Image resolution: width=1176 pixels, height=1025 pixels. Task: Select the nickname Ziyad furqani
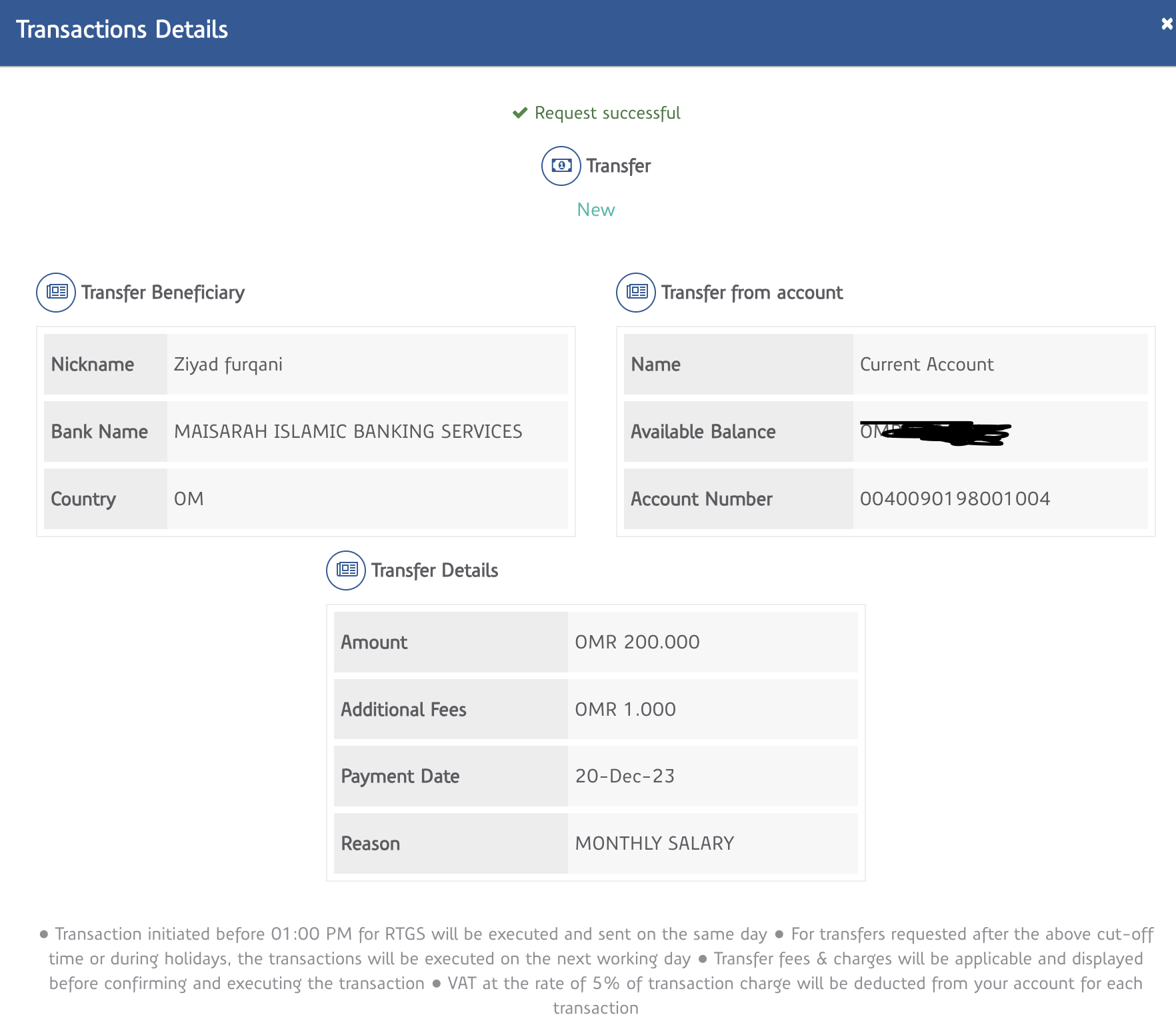[x=228, y=365]
